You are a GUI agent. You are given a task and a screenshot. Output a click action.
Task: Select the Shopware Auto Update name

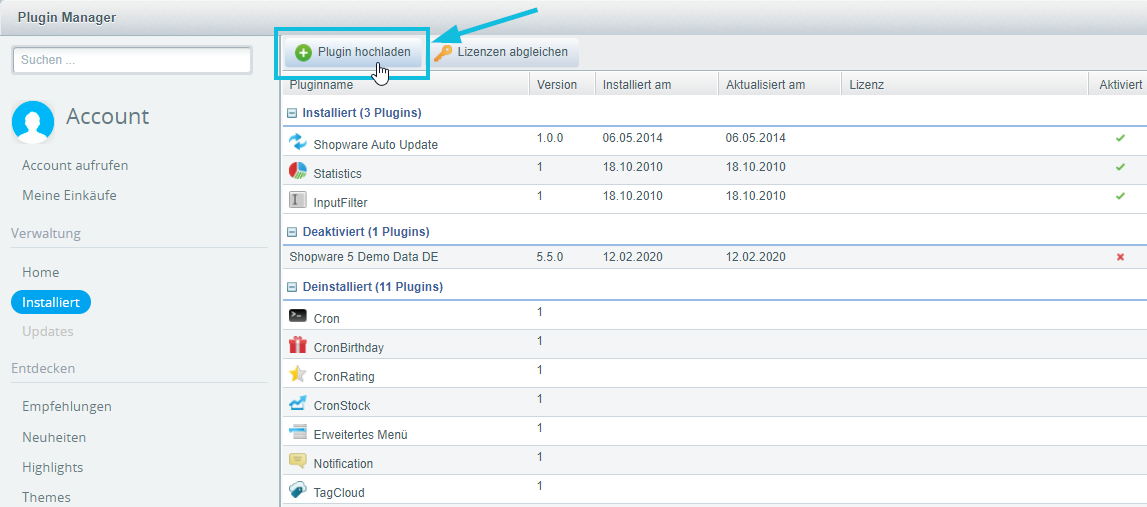(x=375, y=145)
